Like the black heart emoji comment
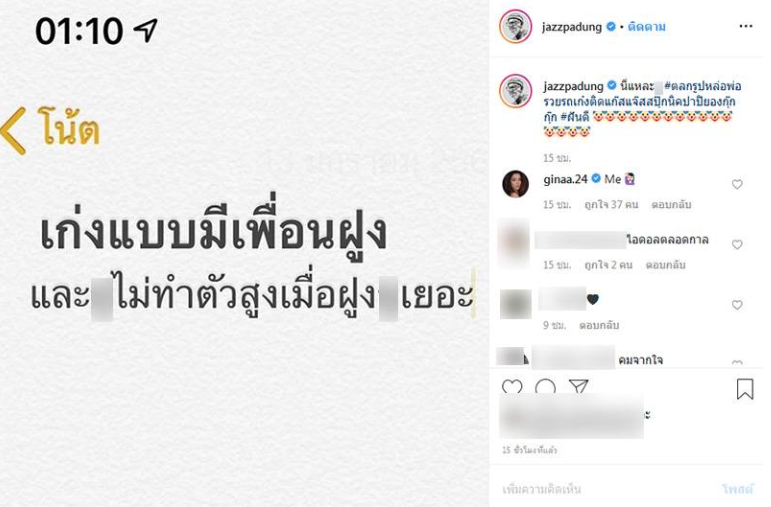771x507 pixels. coord(737,305)
